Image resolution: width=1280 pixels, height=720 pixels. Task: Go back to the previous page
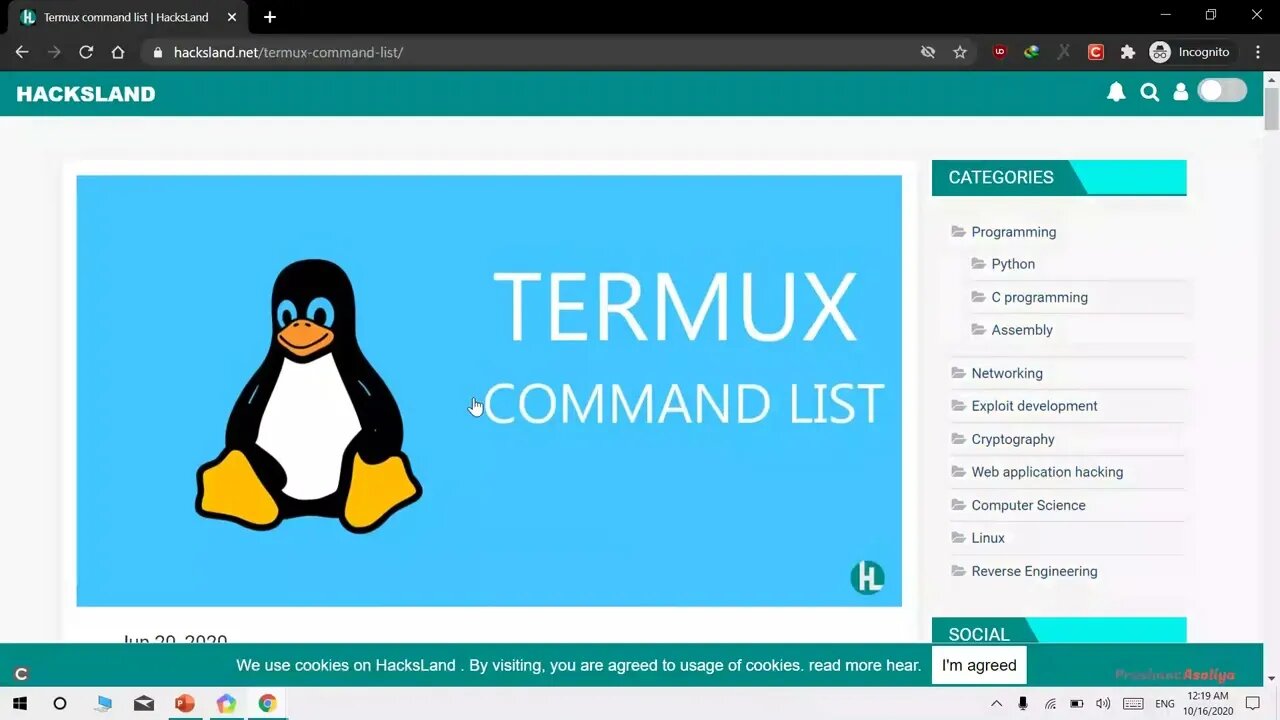[x=22, y=52]
